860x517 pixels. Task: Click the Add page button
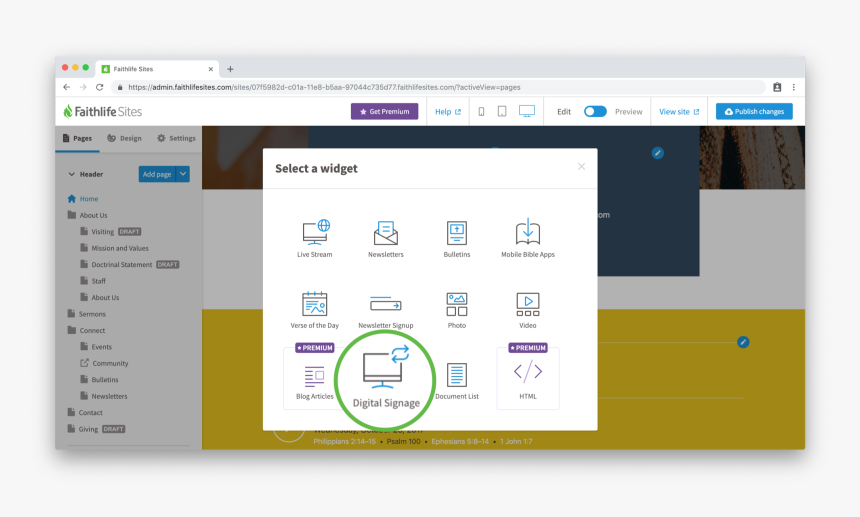(157, 174)
